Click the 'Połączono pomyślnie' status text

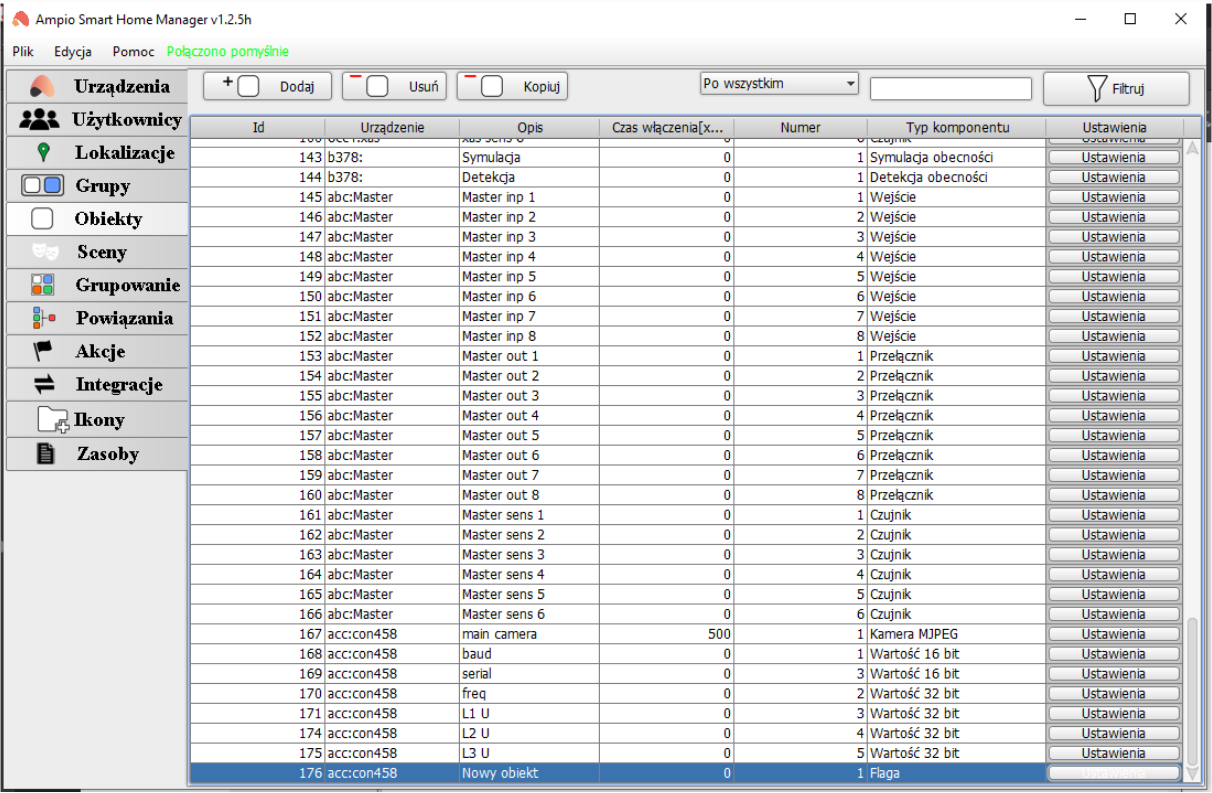(228, 51)
